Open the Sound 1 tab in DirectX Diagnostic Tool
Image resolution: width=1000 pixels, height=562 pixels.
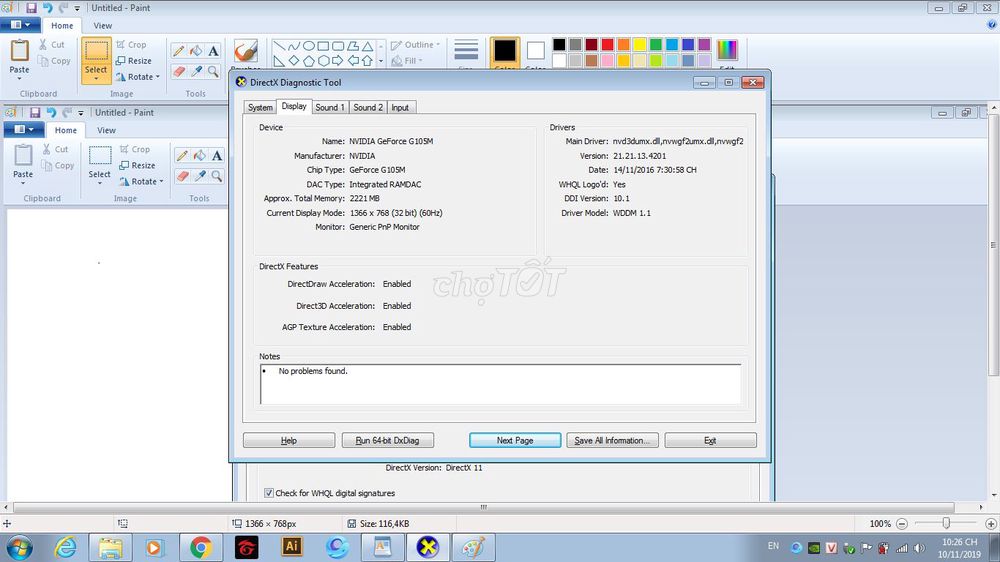tap(330, 107)
